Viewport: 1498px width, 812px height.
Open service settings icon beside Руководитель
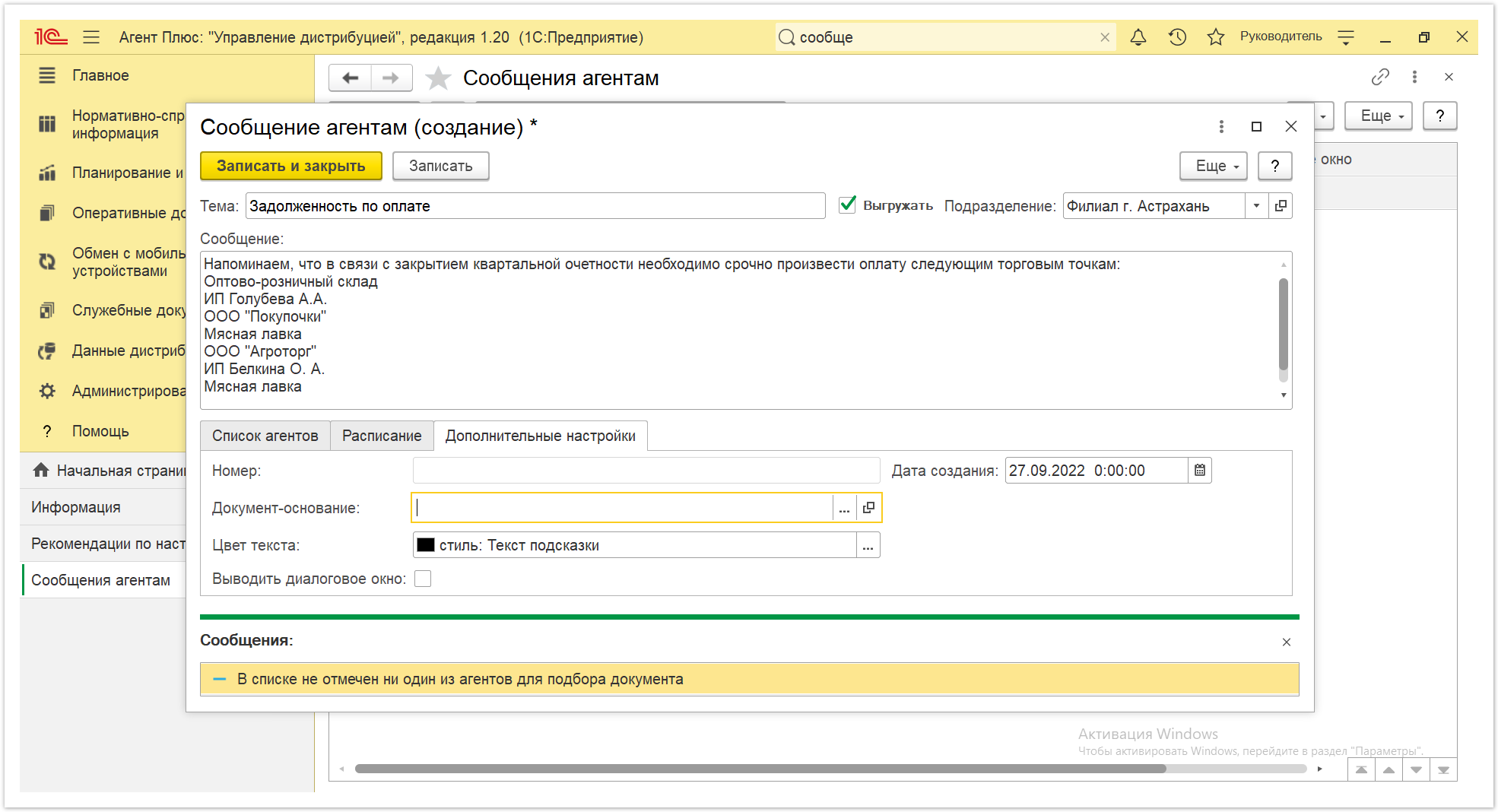[x=1346, y=36]
